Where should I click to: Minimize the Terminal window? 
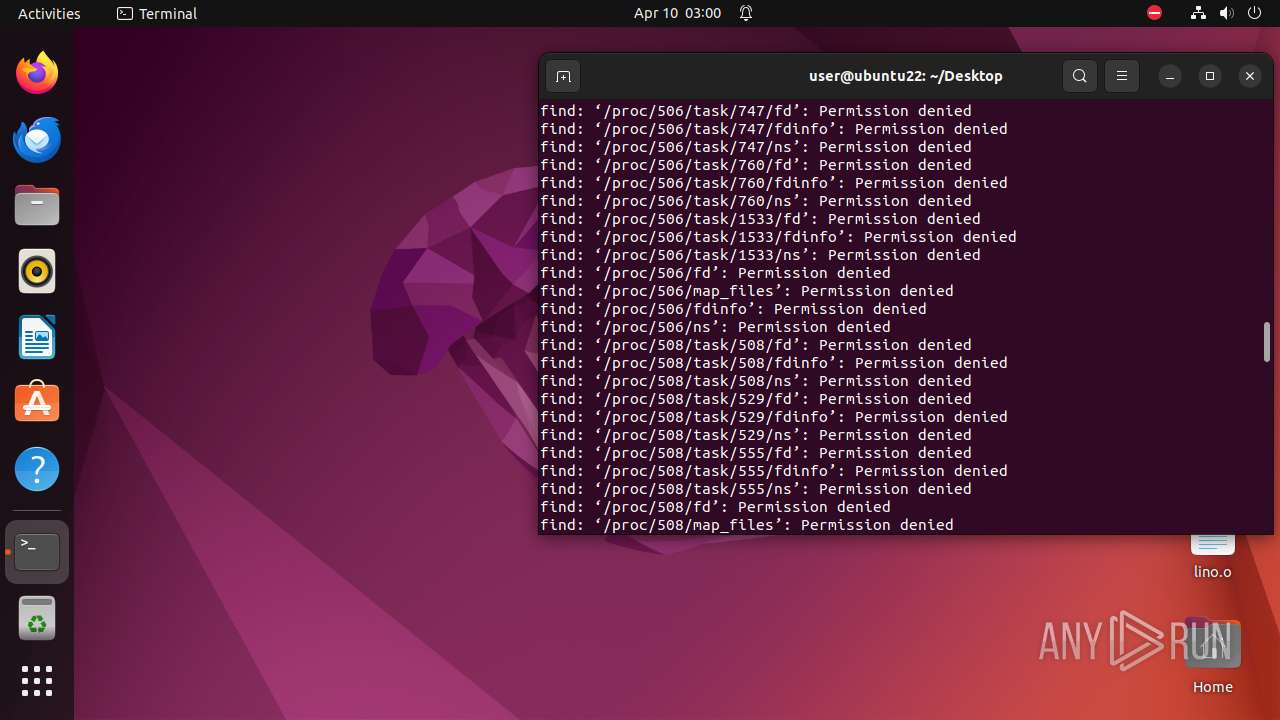click(1170, 76)
